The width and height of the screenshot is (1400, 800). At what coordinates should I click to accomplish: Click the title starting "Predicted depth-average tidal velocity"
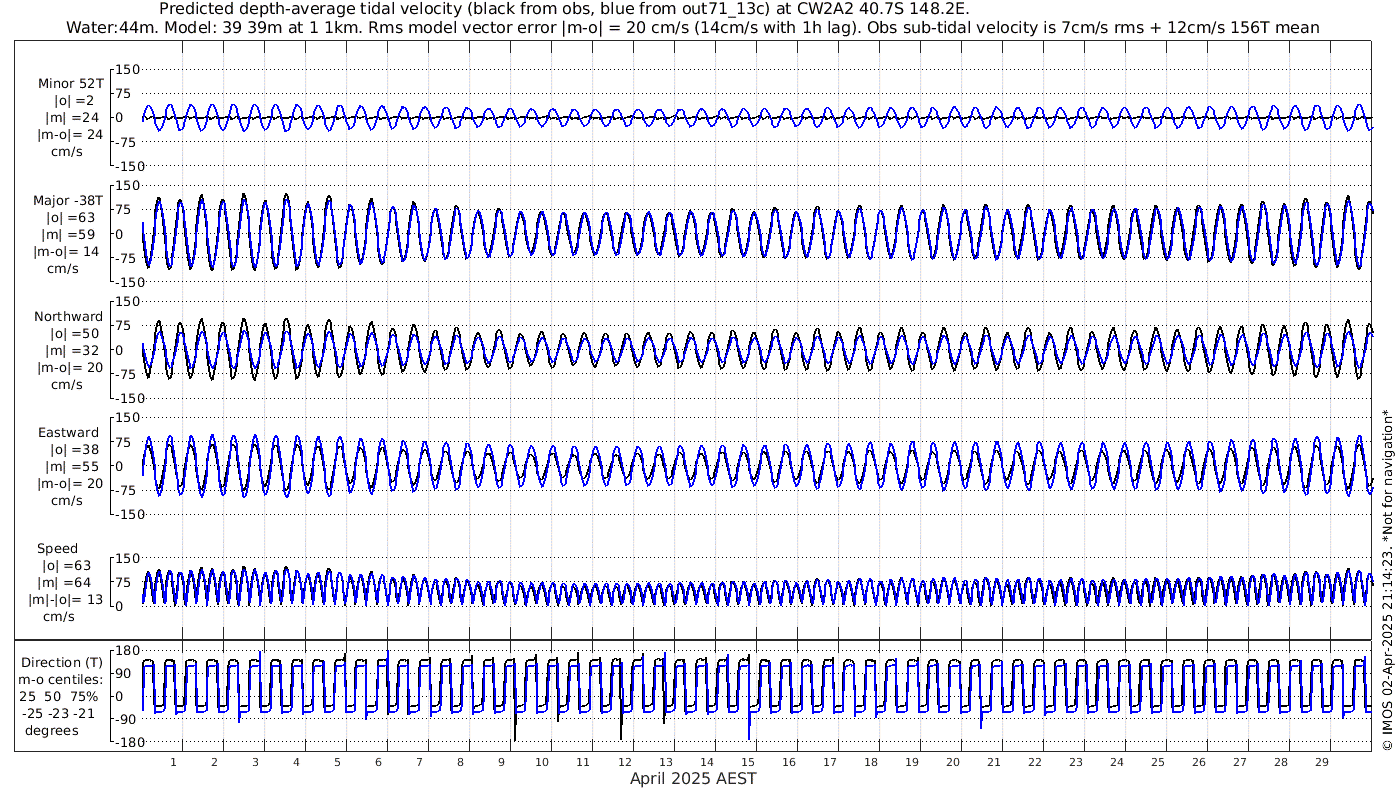(x=564, y=9)
